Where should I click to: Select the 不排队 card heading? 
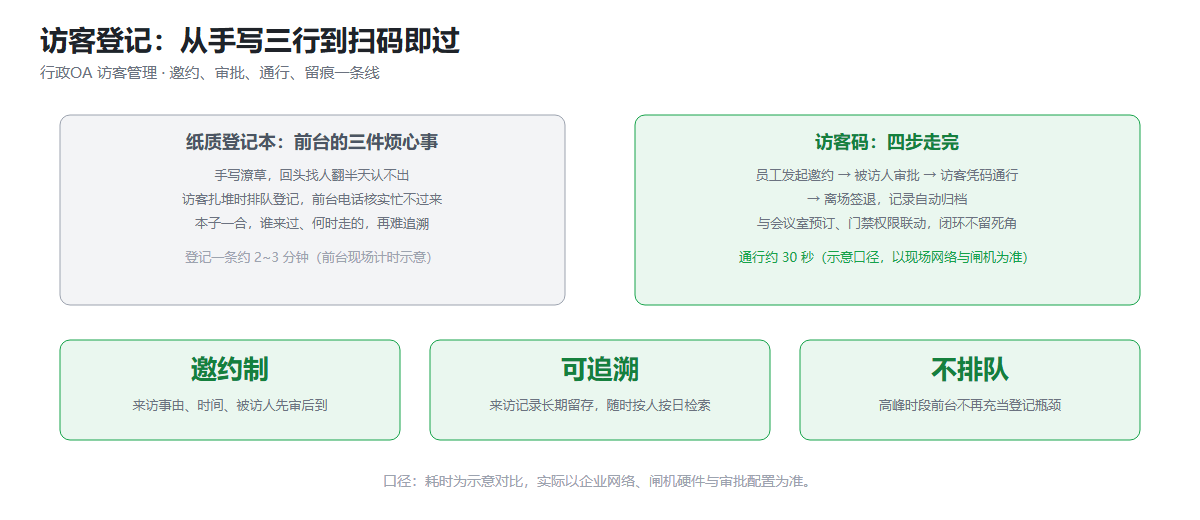click(970, 369)
